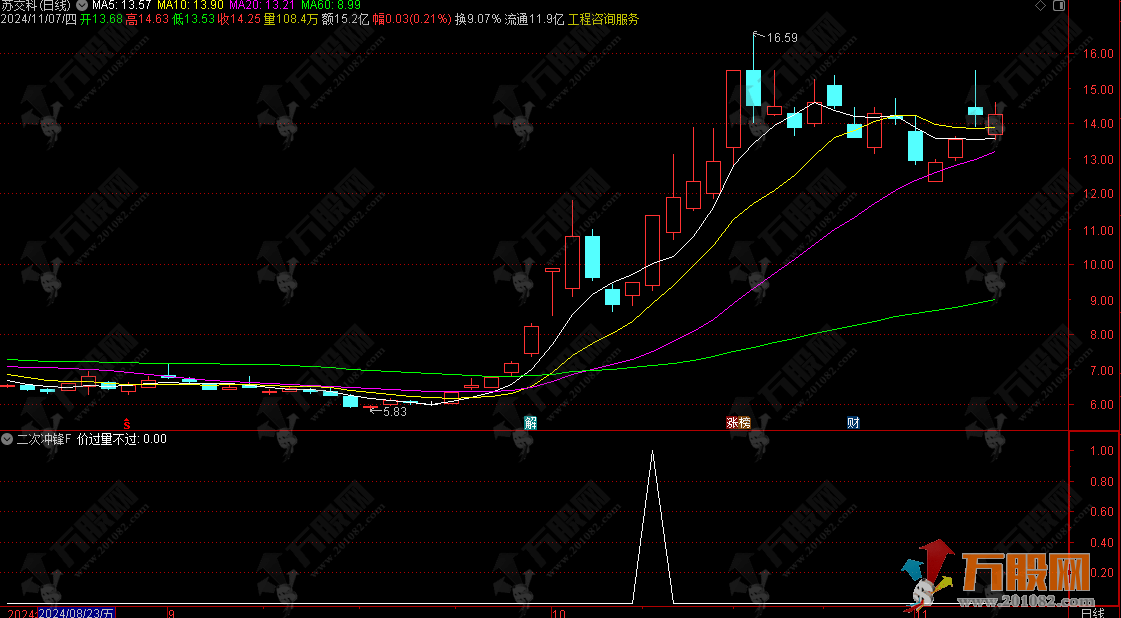Select the MA20: 13.21 label
Viewport: 1121px width, 618px height.
(x=262, y=6)
